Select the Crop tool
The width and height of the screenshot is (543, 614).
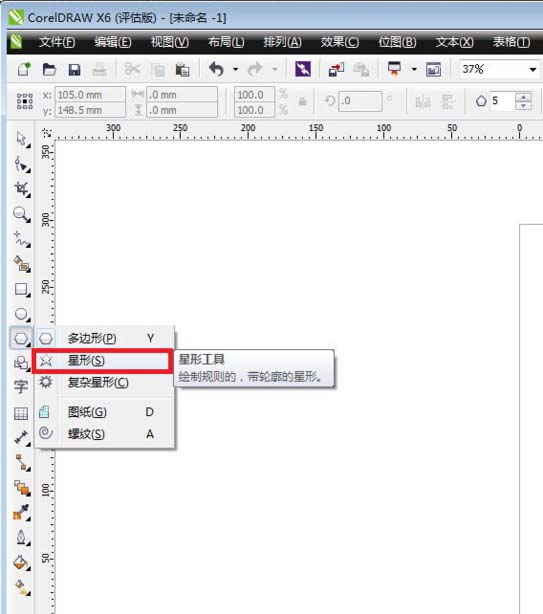point(22,190)
